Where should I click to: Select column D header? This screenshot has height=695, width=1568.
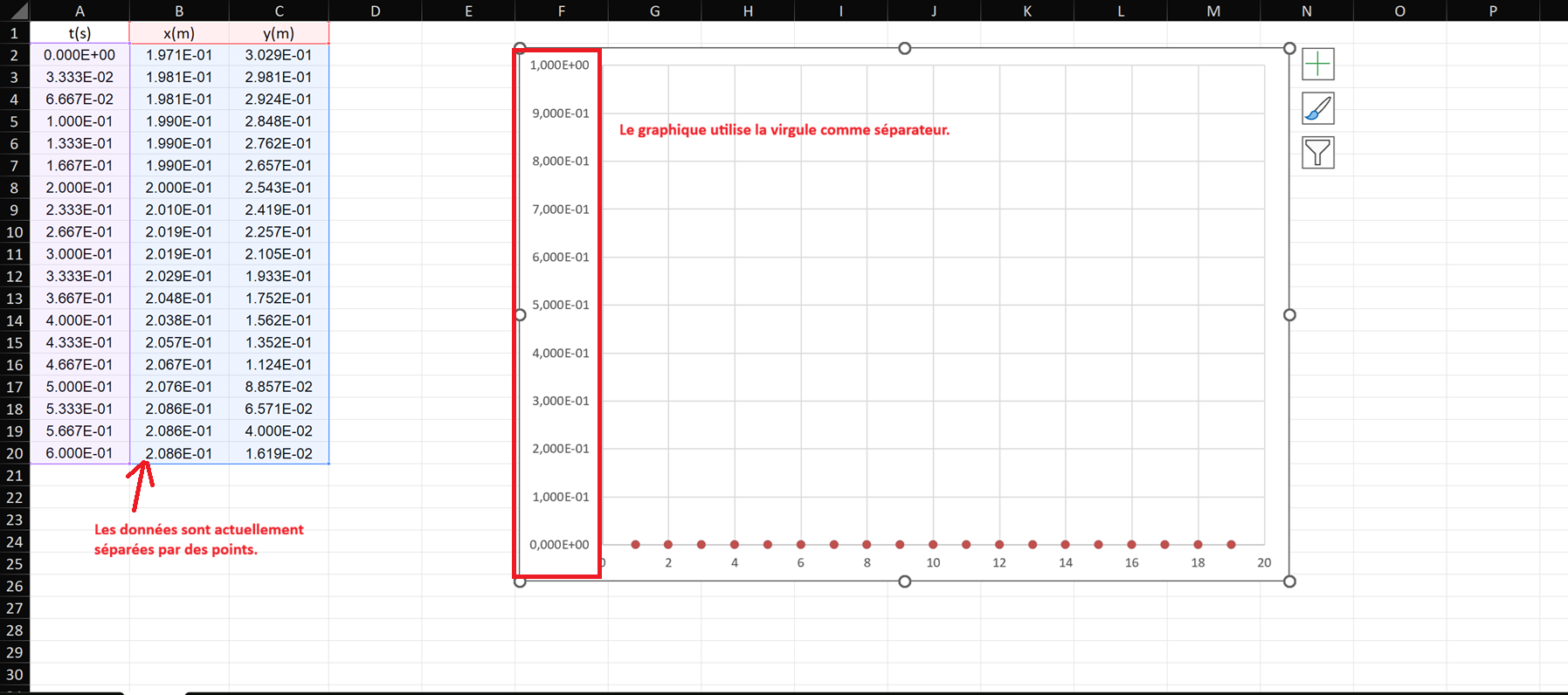(375, 10)
